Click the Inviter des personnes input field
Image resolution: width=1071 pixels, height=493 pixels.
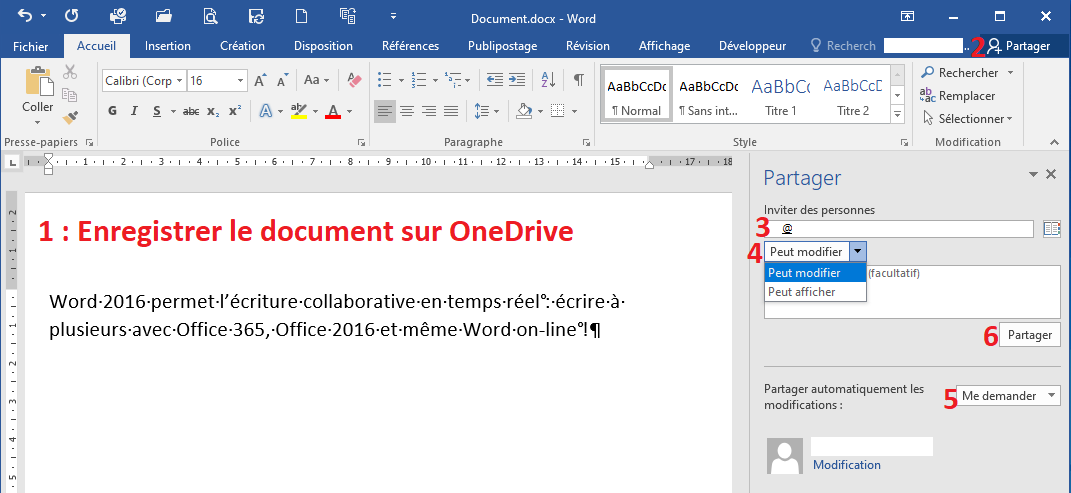point(899,229)
